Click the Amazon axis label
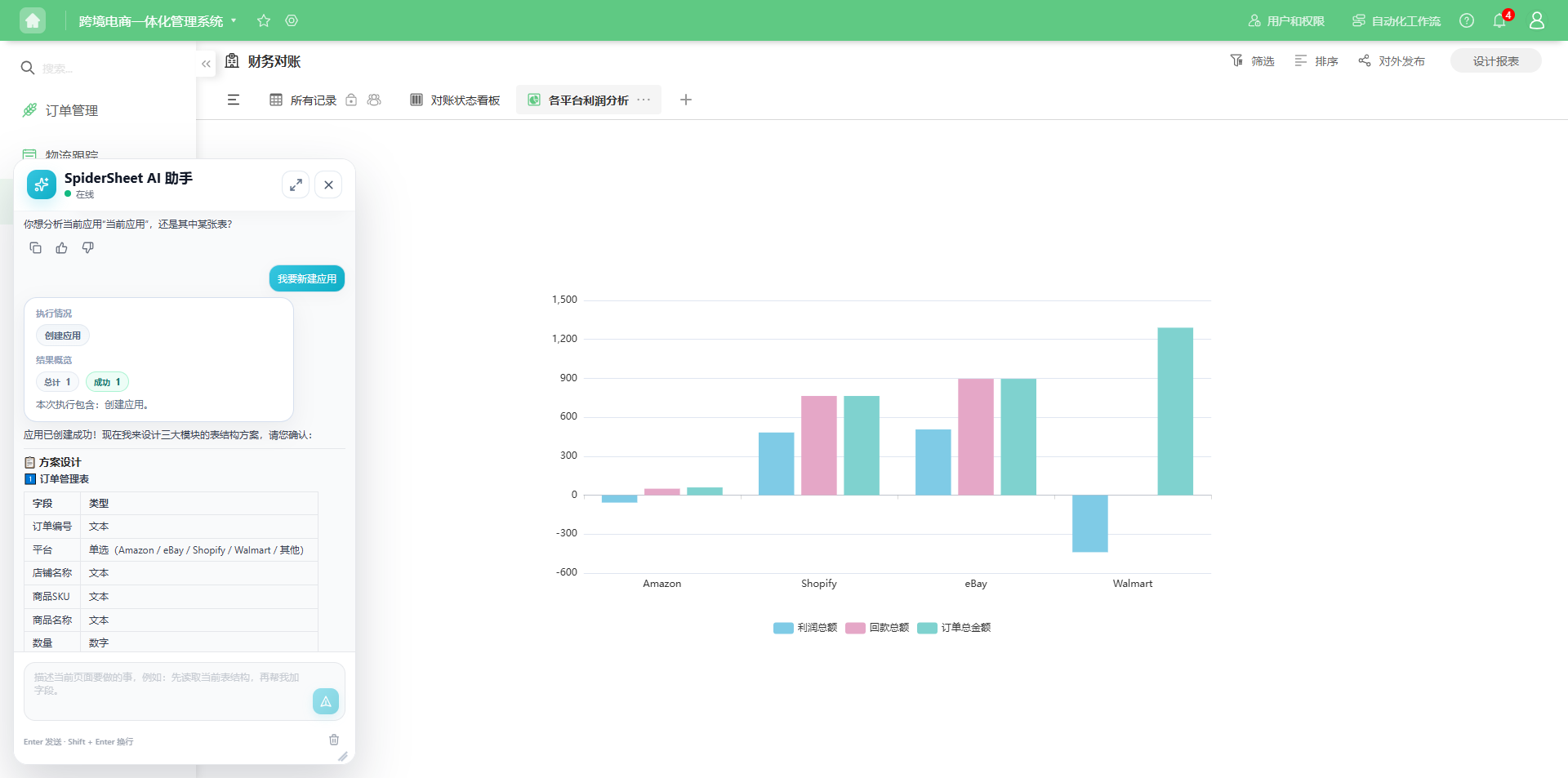1568x778 pixels. pos(662,584)
